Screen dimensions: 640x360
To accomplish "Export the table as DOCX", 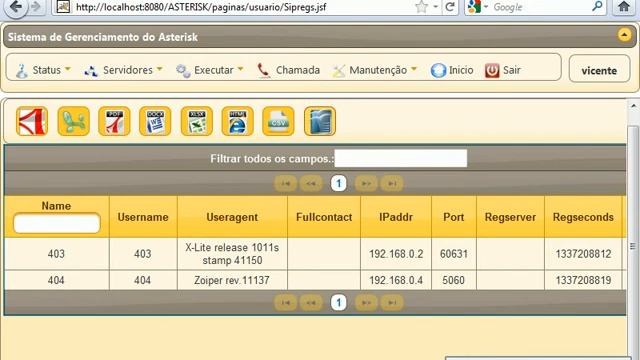I will click(155, 121).
